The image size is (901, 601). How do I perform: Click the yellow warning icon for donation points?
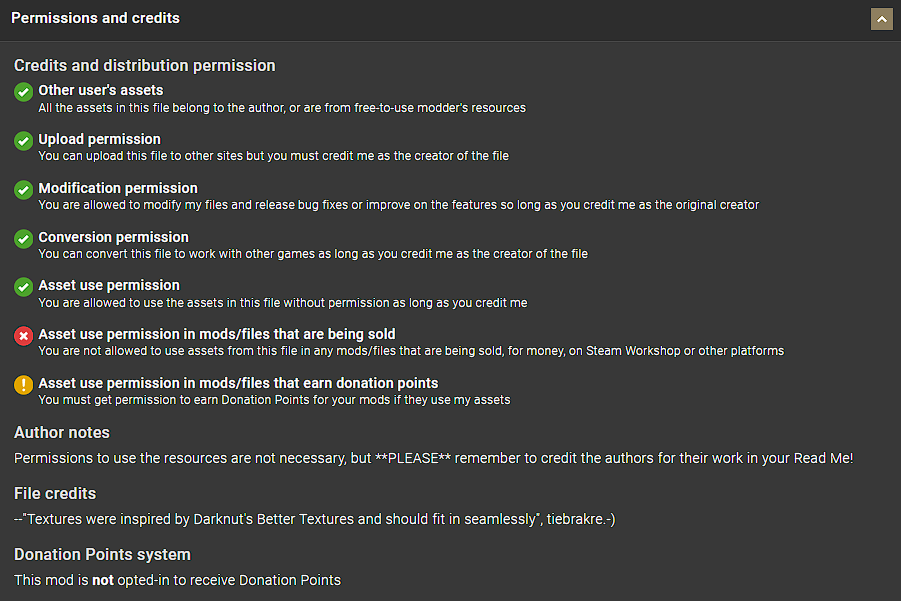tap(24, 385)
